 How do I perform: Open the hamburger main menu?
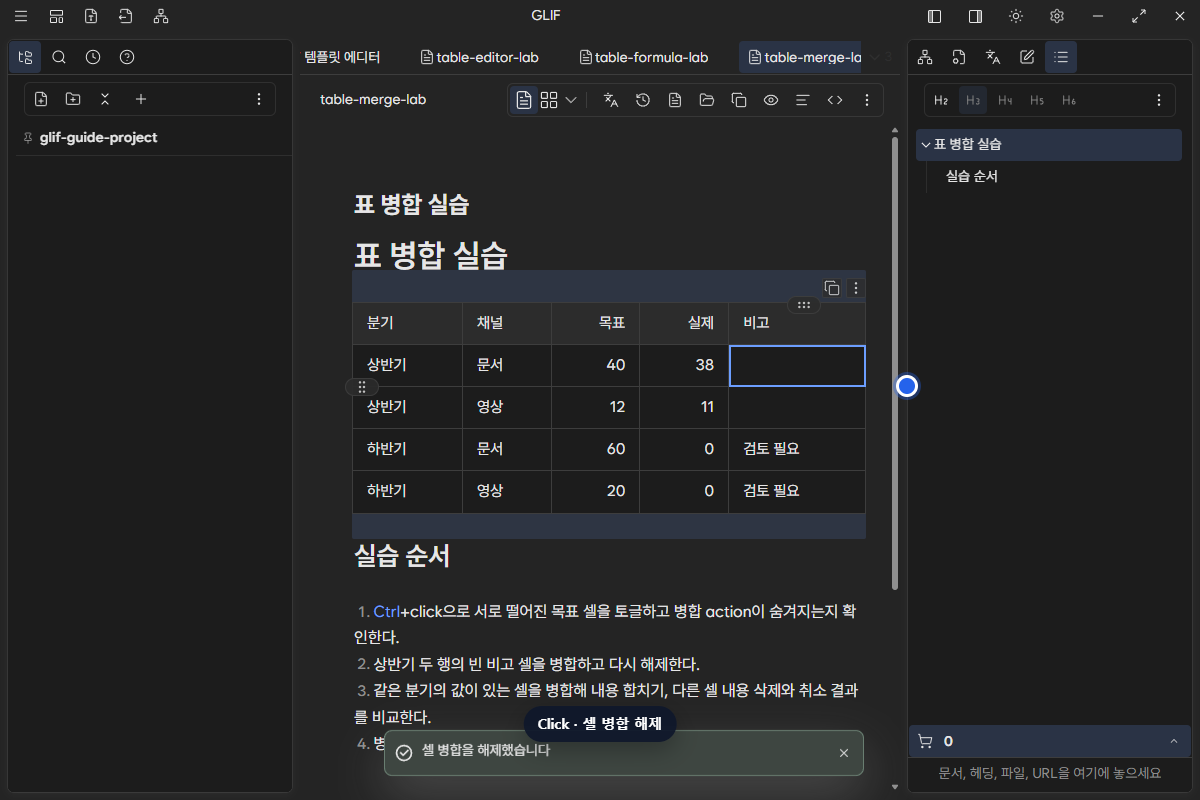21,16
